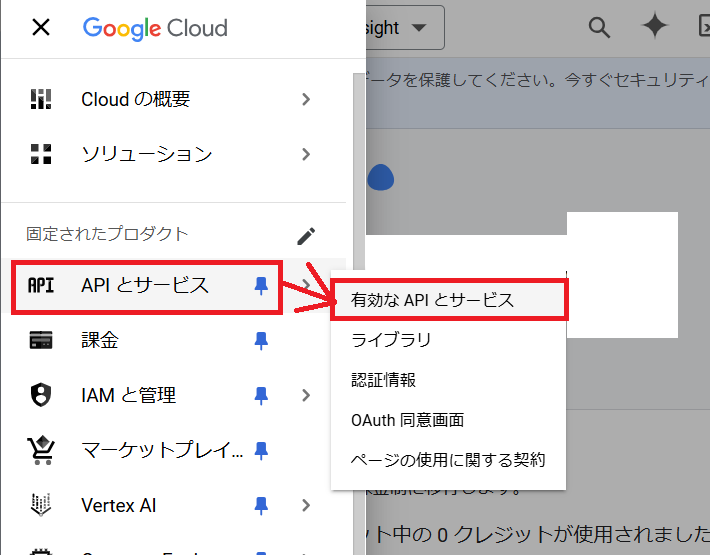Expand the ソリューション chevron

(306, 154)
